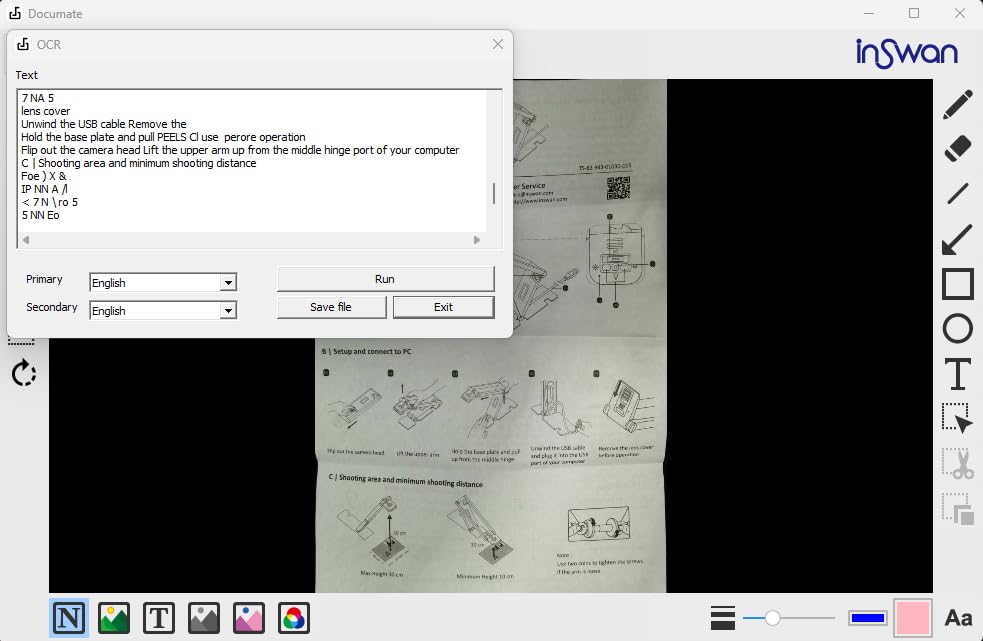Click the dashed selection pointer tool
Screen dimensions: 983x641
pos(957,418)
